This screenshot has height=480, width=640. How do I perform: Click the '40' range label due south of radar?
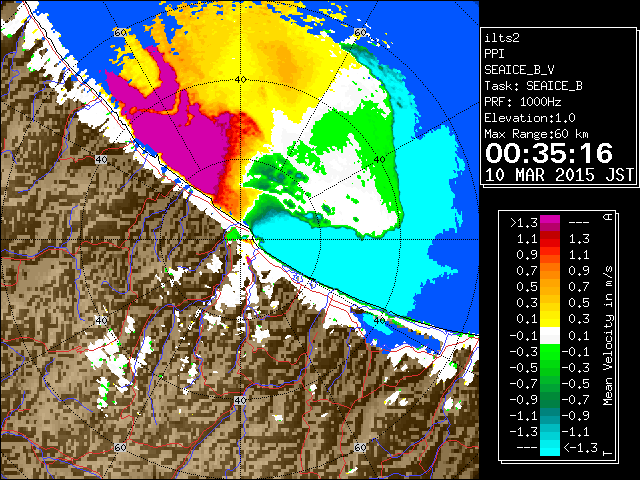pos(240,401)
